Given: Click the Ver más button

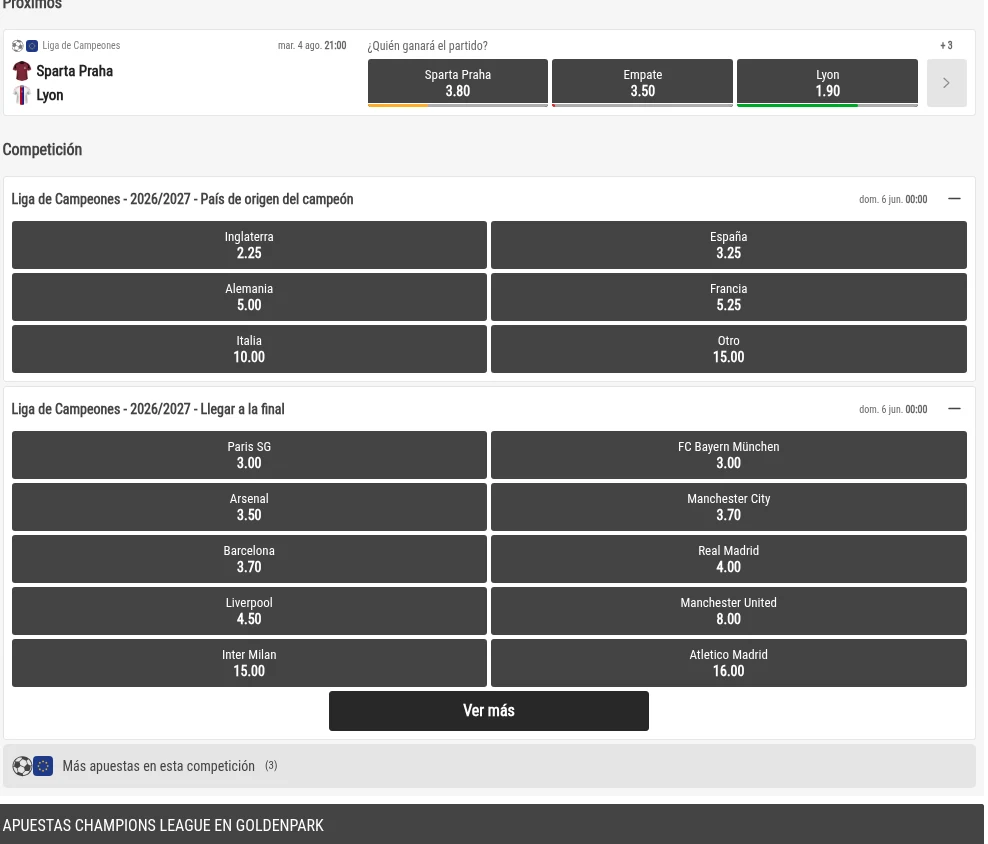Looking at the screenshot, I should [488, 711].
